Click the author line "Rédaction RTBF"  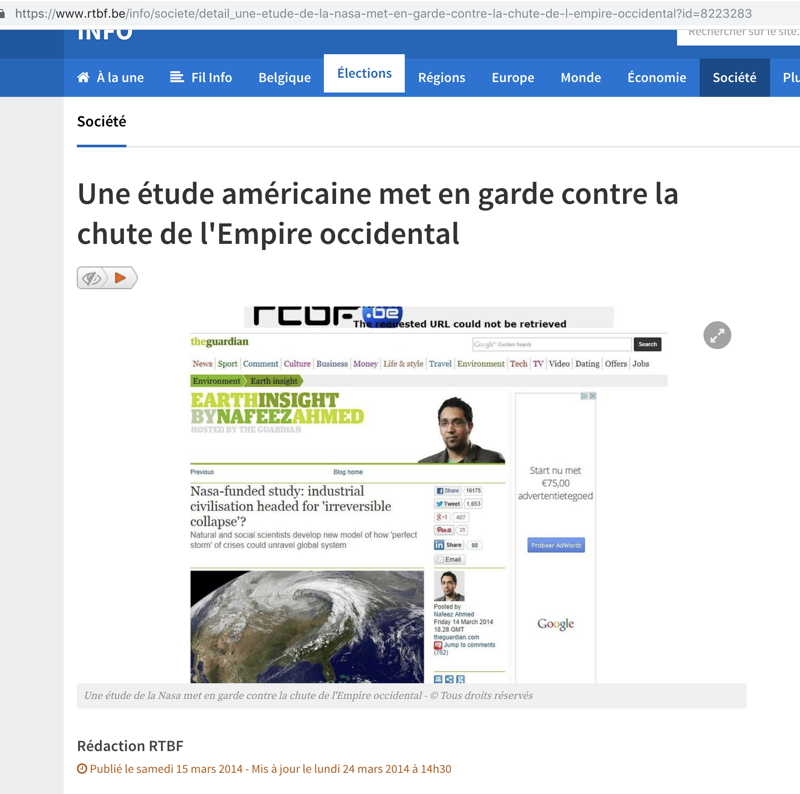pyautogui.click(x=130, y=746)
